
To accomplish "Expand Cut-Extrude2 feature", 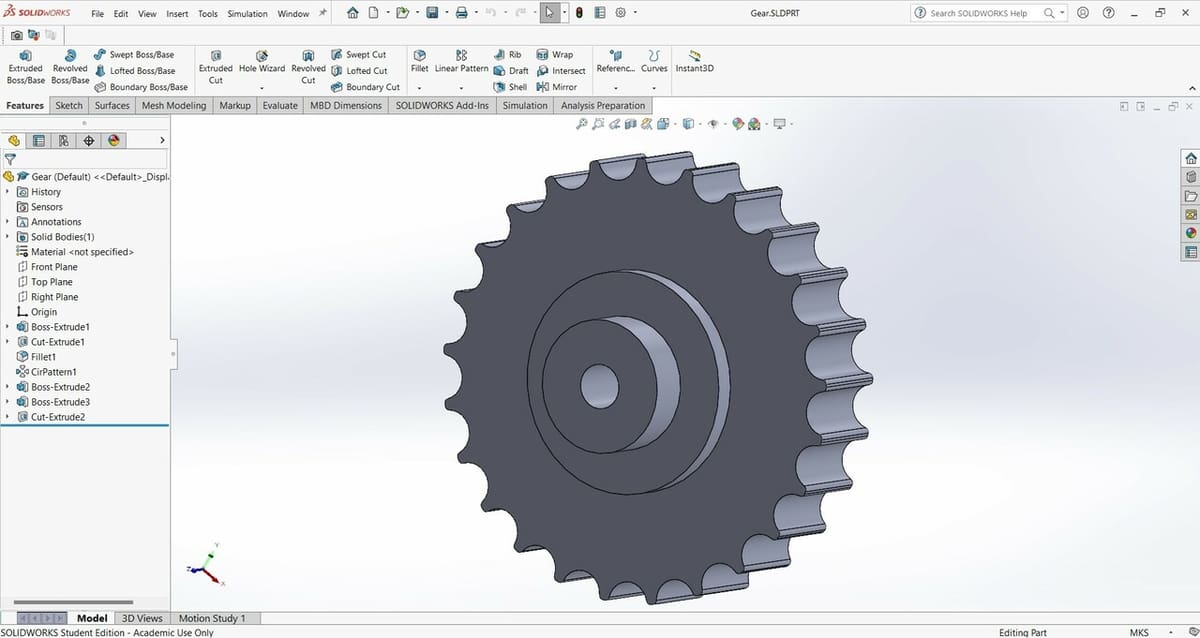I will click(x=8, y=417).
